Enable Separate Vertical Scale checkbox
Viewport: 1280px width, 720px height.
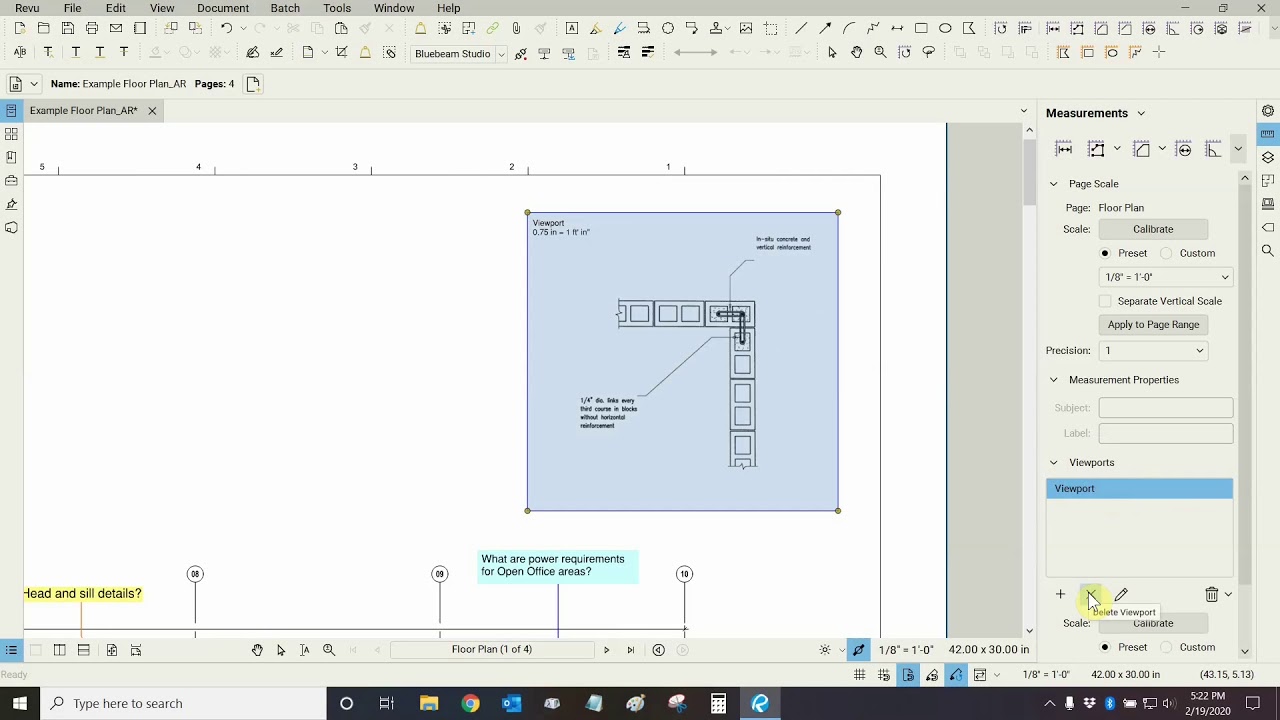point(1105,301)
